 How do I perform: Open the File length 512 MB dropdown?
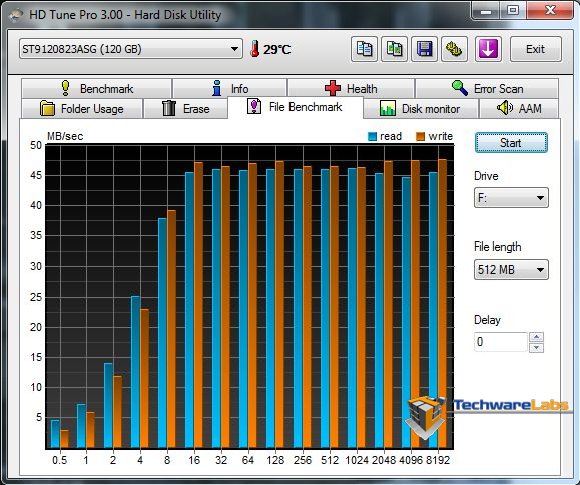tap(511, 270)
